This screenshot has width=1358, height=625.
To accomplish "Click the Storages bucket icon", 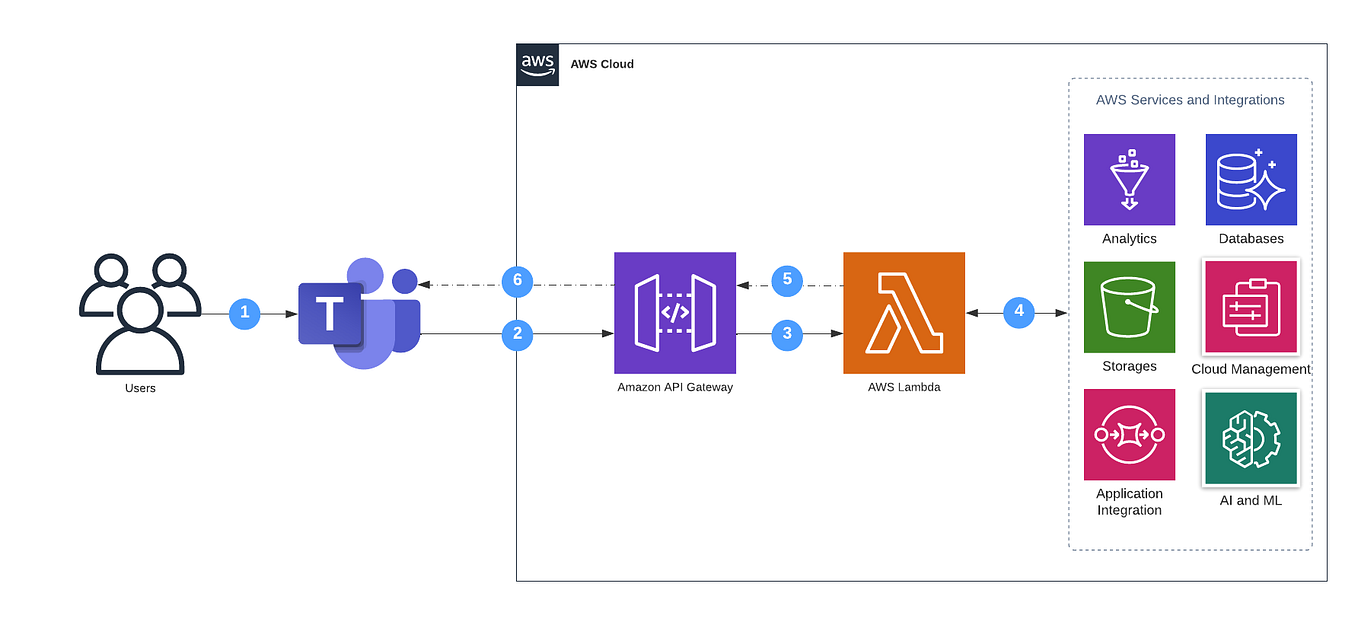I will (x=1129, y=307).
